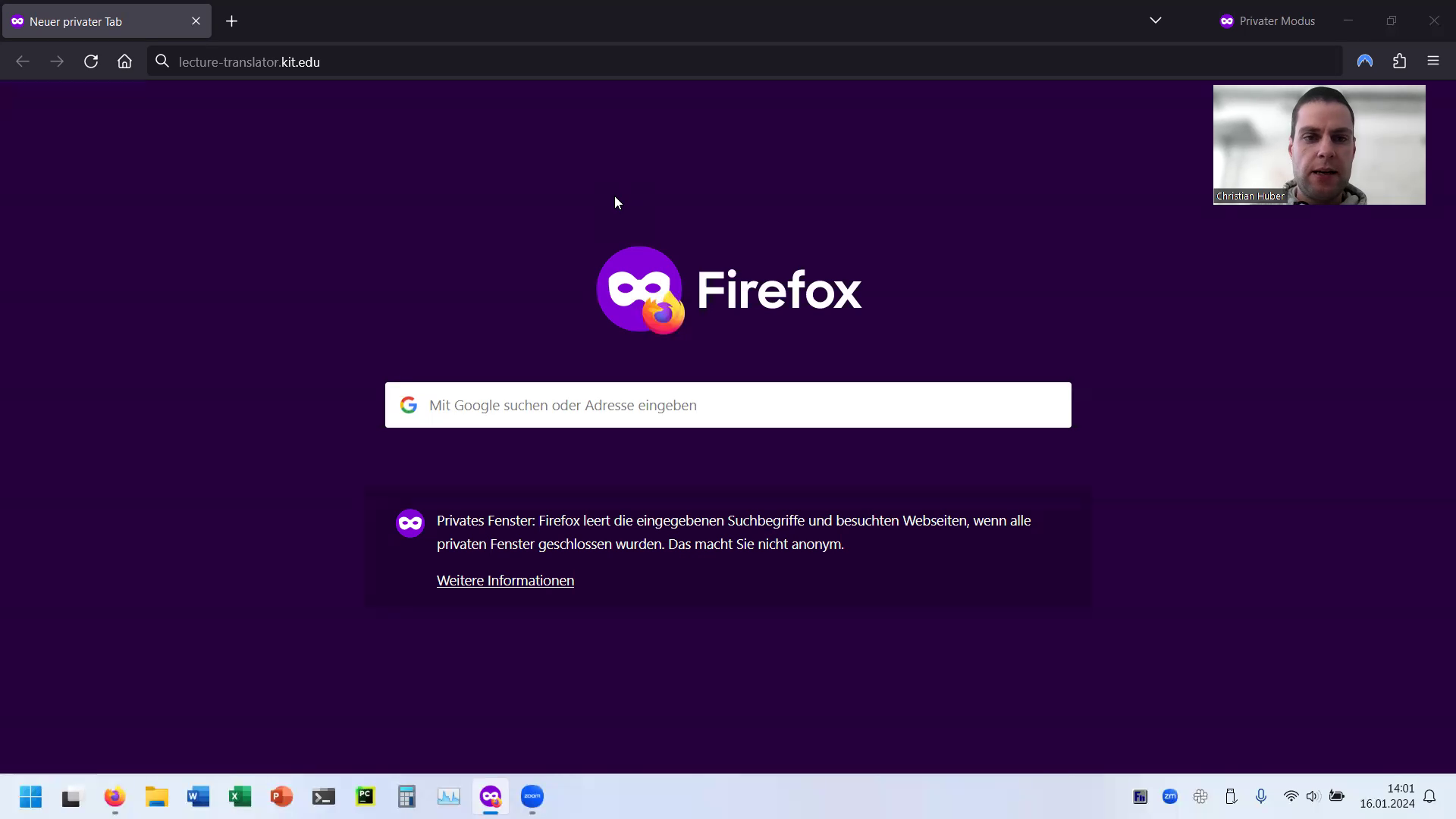Click the Google G icon in search box

(409, 405)
